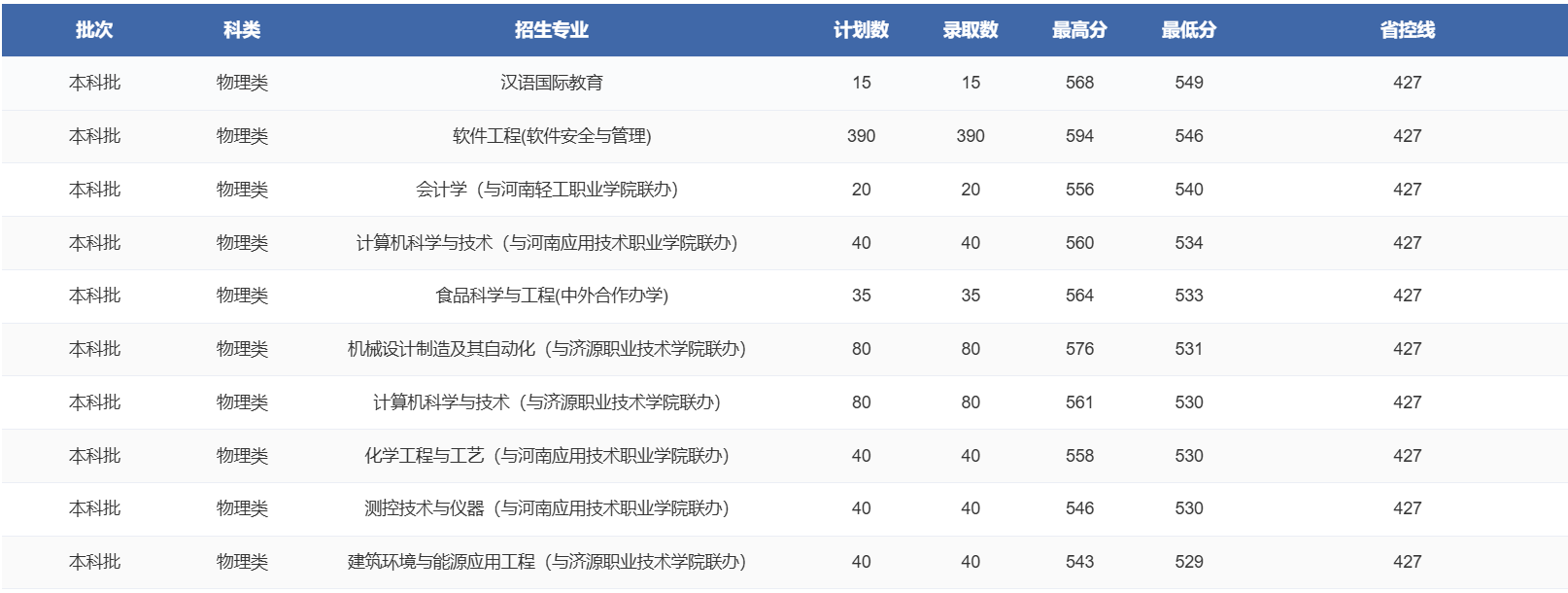Click highest score 543 for 建筑环境与能源应用工程
The width and height of the screenshot is (1568, 593).
click(x=1079, y=562)
